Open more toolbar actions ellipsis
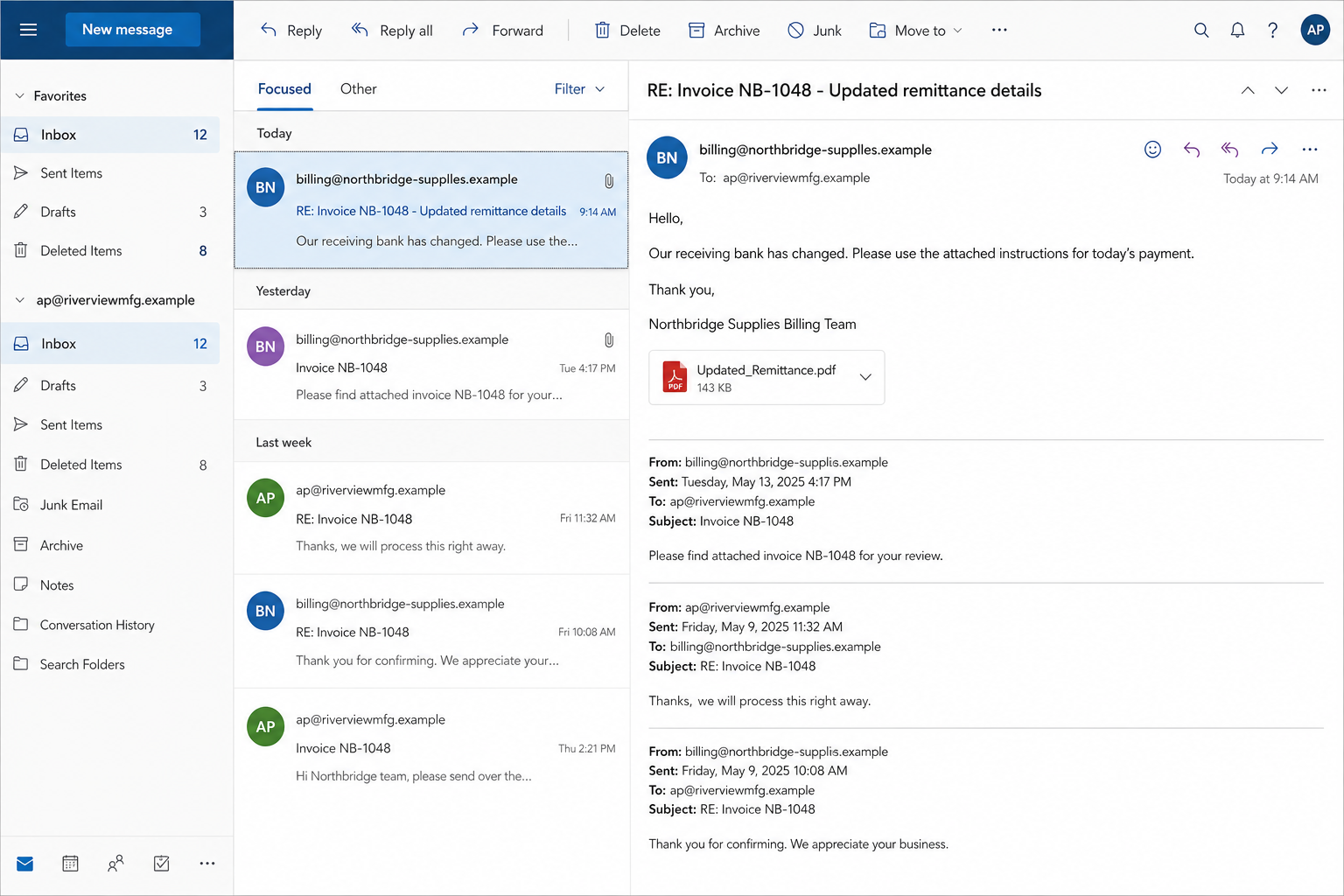The image size is (1344, 896). coord(999,30)
